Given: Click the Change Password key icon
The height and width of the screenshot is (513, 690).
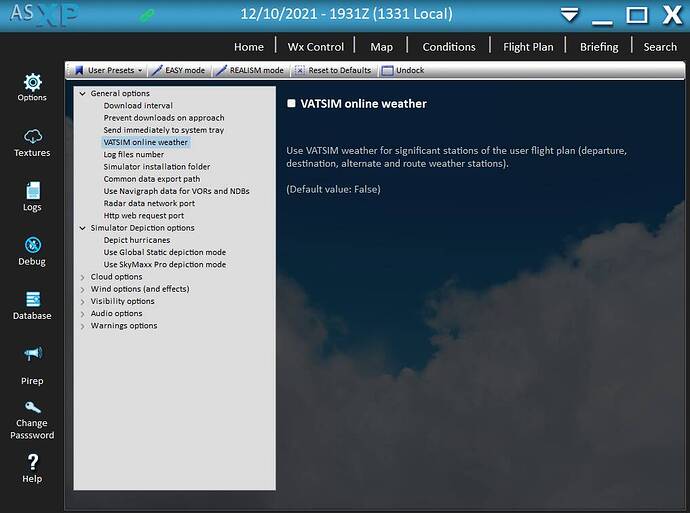Looking at the screenshot, I should (x=32, y=408).
